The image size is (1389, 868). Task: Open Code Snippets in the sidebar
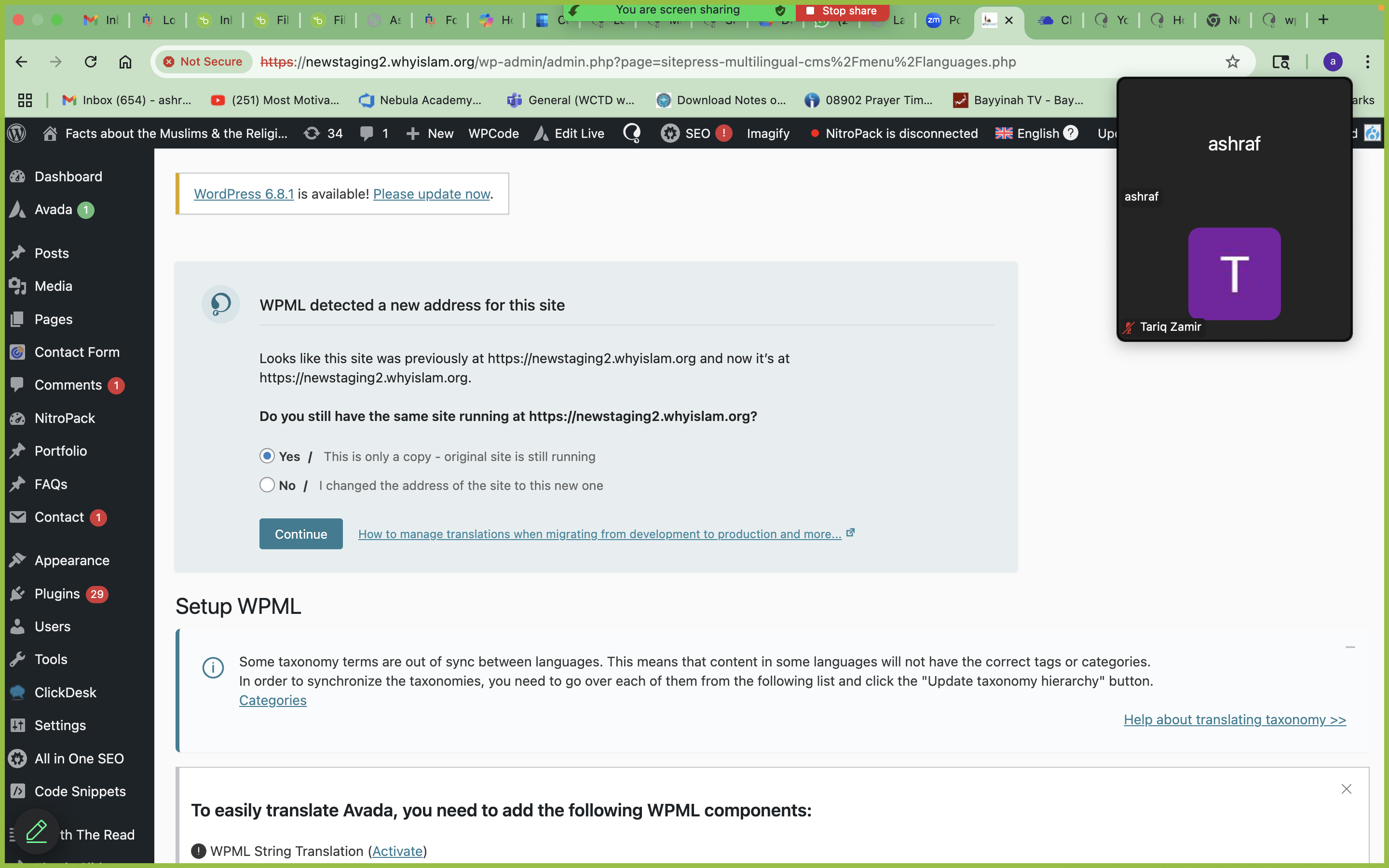tap(80, 791)
